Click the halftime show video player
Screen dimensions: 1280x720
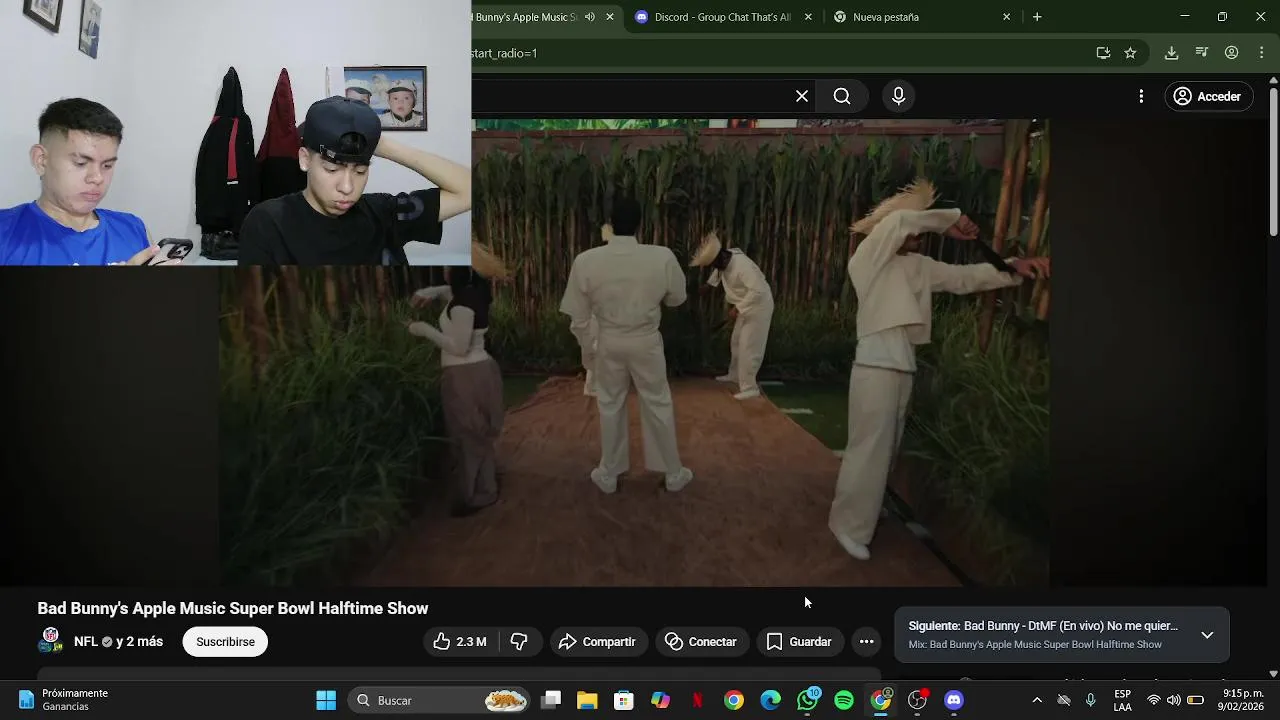coord(634,352)
